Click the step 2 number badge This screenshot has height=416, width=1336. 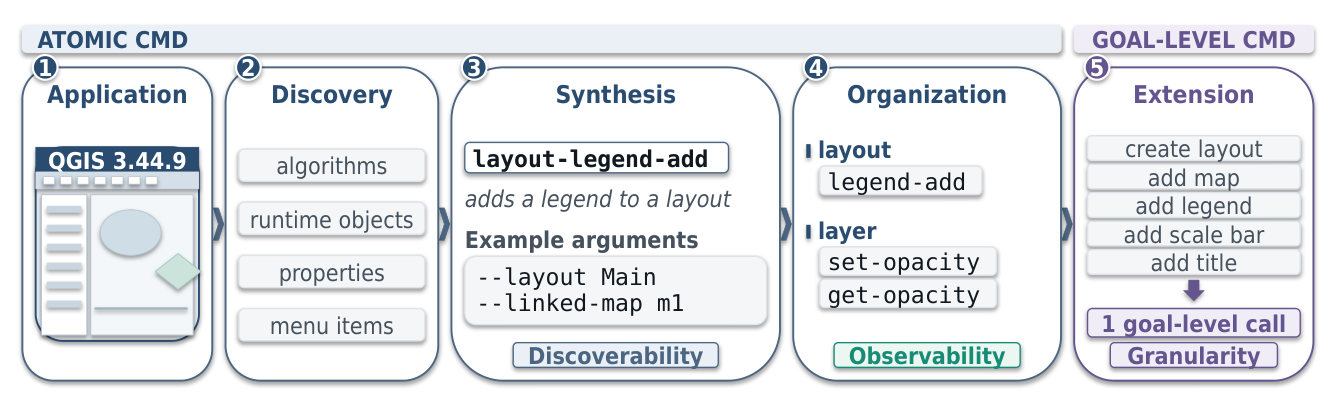click(248, 68)
